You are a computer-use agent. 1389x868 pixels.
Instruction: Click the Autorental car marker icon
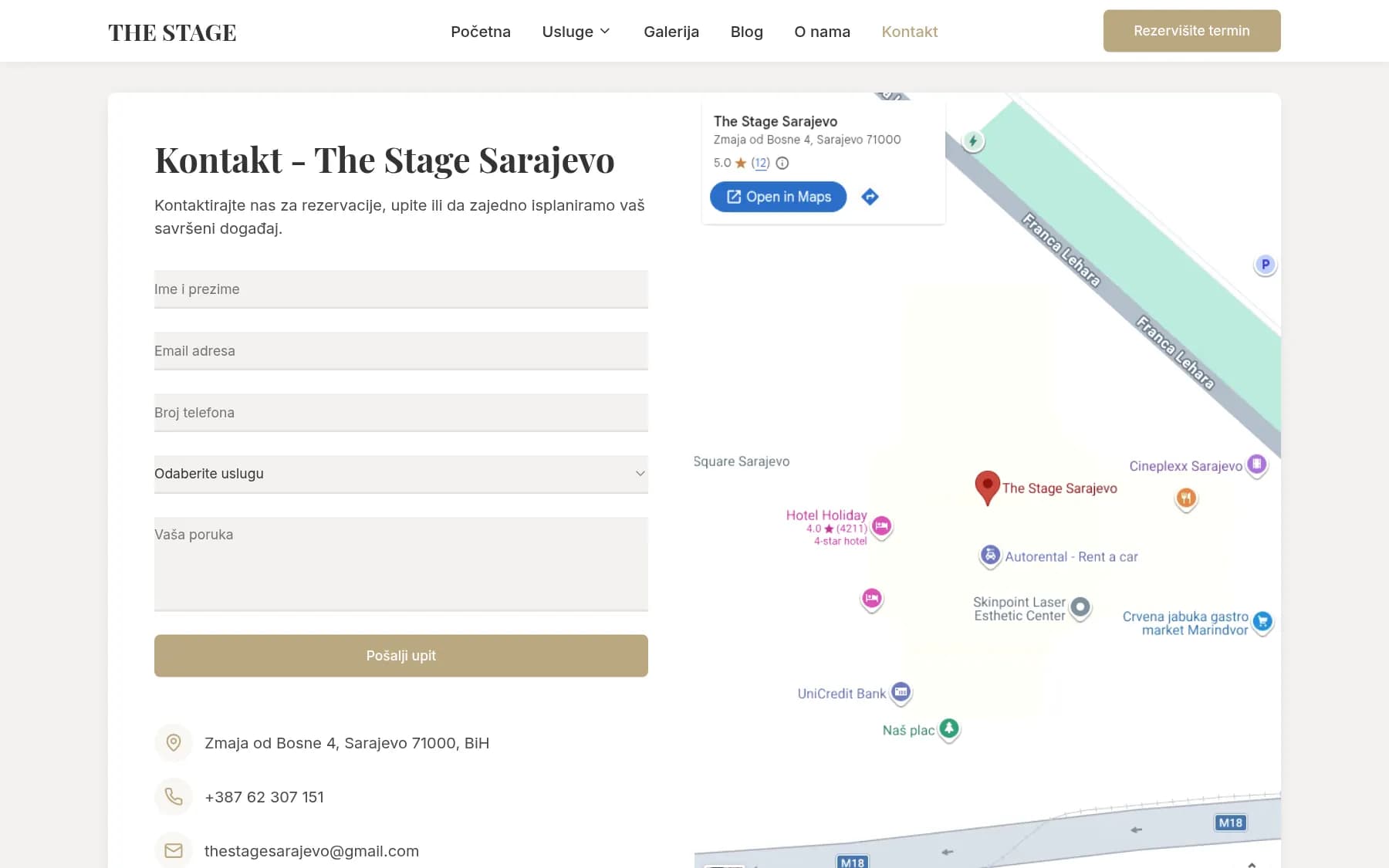pos(990,556)
